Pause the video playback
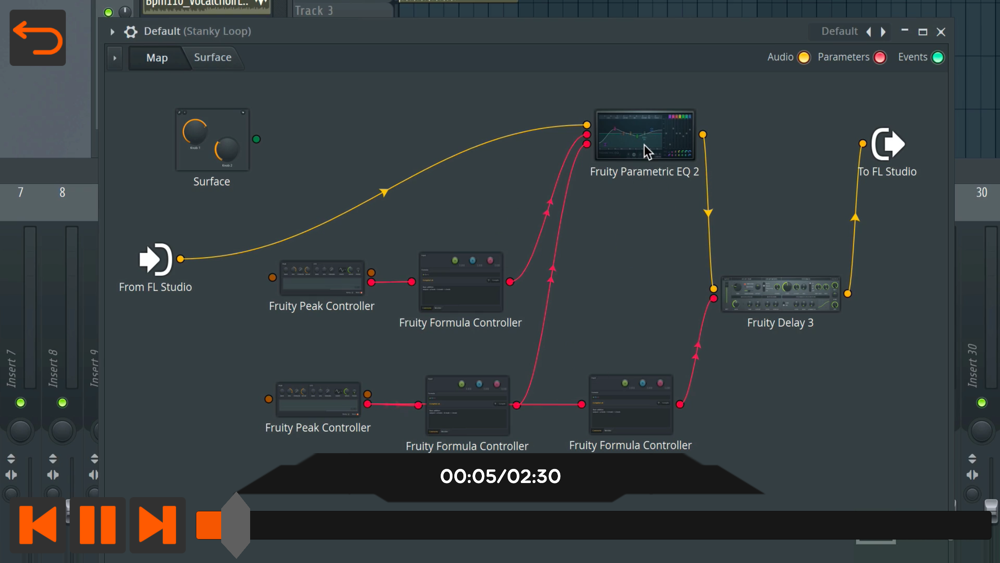 (x=98, y=525)
